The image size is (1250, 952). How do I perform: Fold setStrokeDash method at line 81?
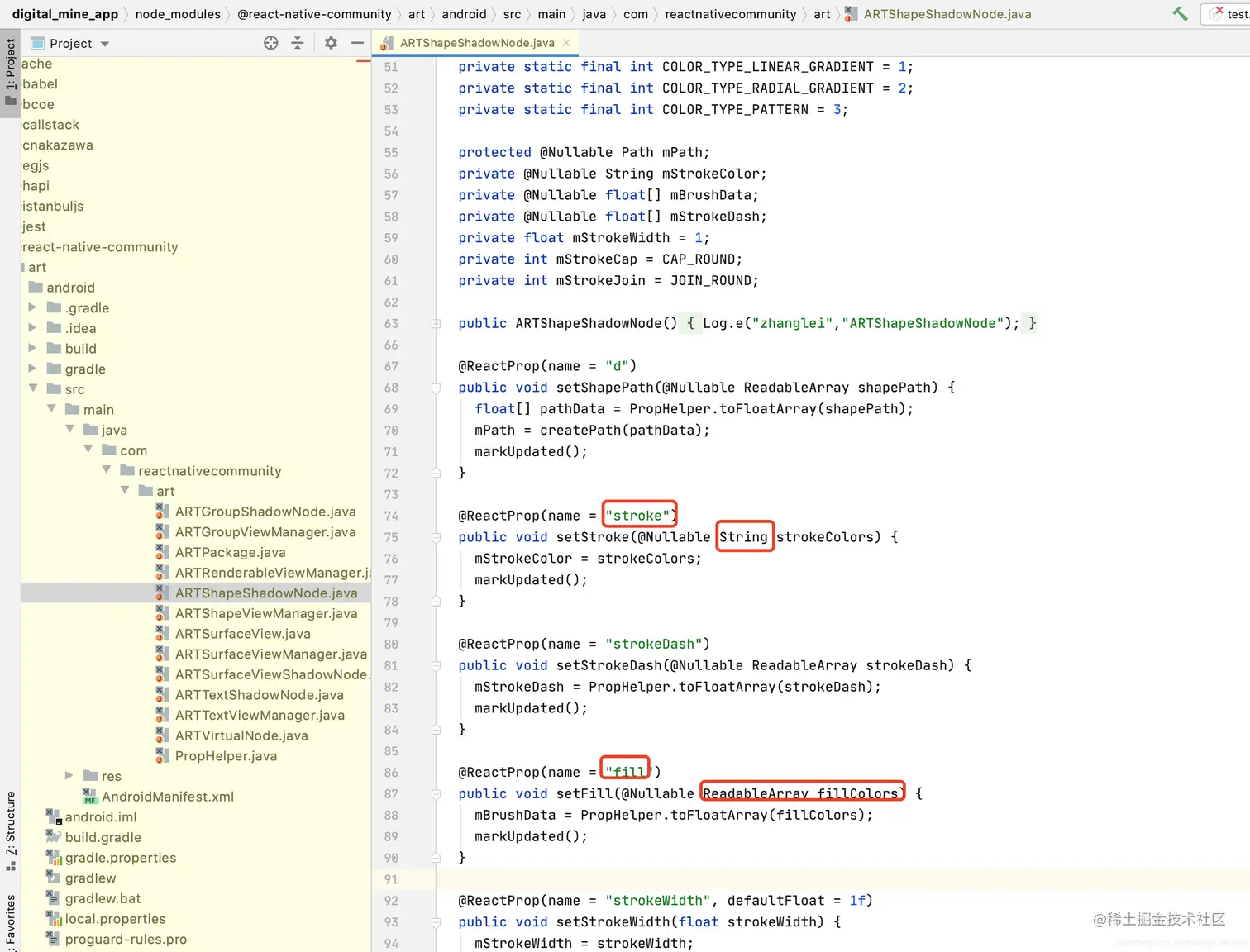click(x=436, y=666)
